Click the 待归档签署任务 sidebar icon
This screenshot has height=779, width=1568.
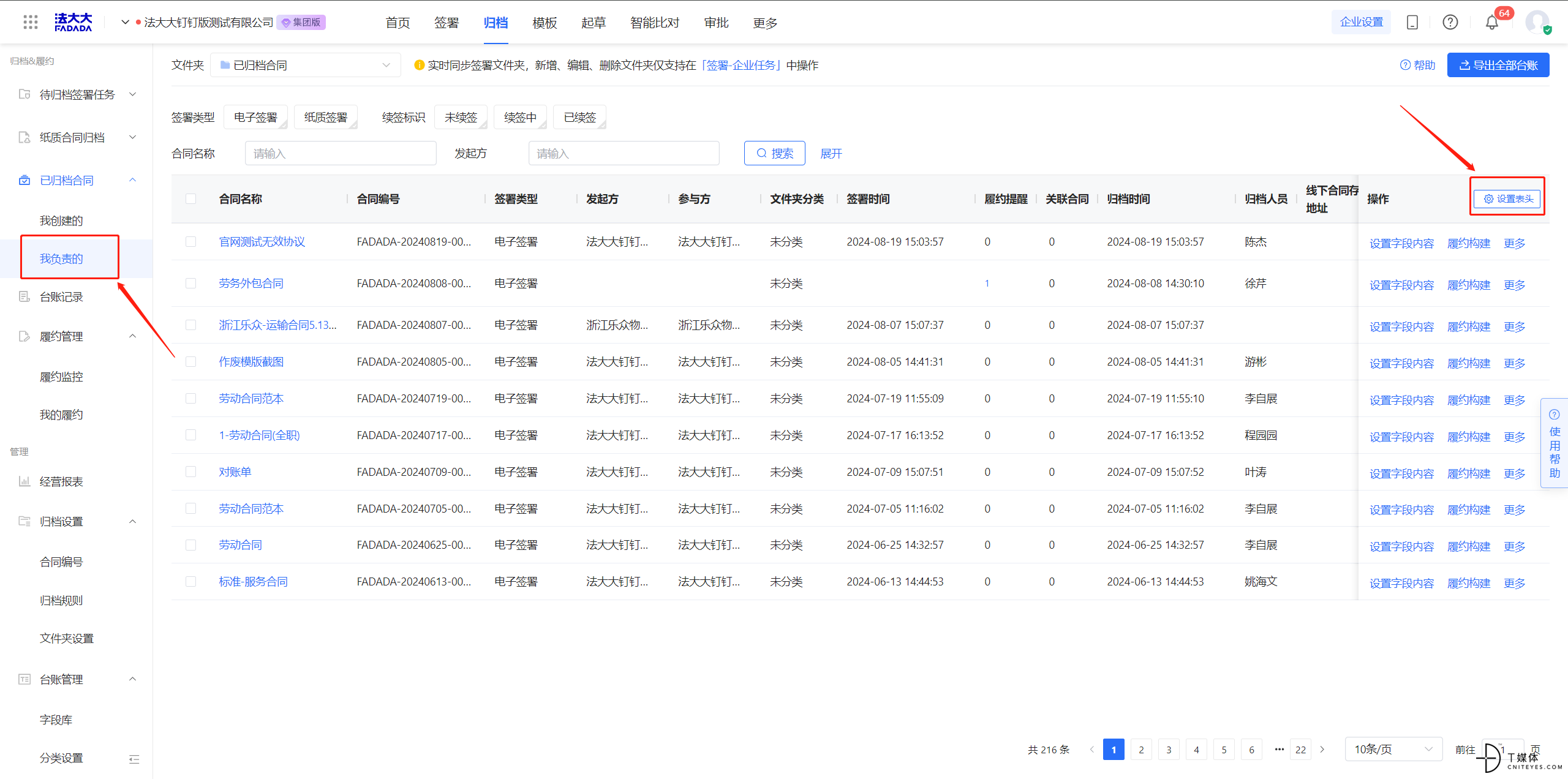(24, 94)
